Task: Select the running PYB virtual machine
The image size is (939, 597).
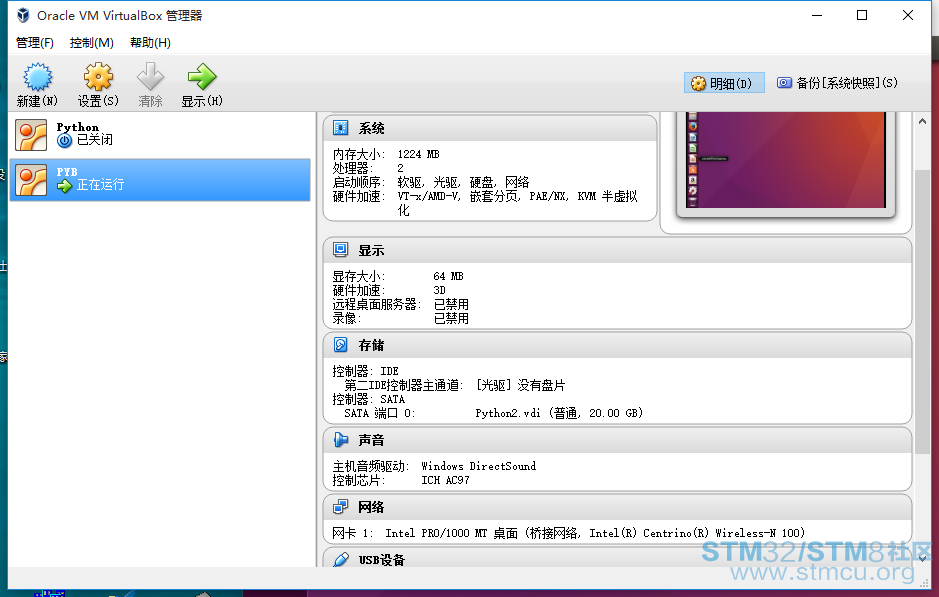Action: 160,180
